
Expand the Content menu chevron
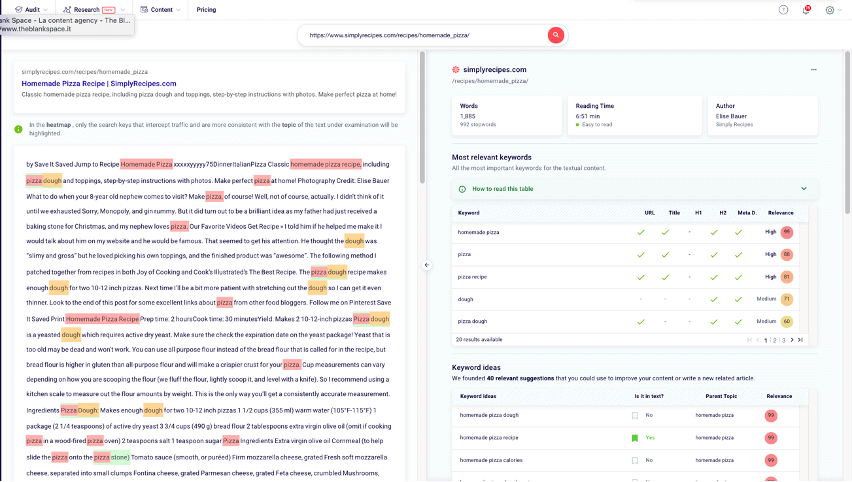[178, 10]
